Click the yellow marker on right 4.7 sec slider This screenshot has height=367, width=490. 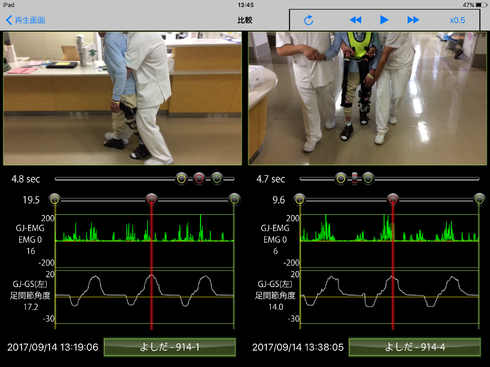click(341, 179)
